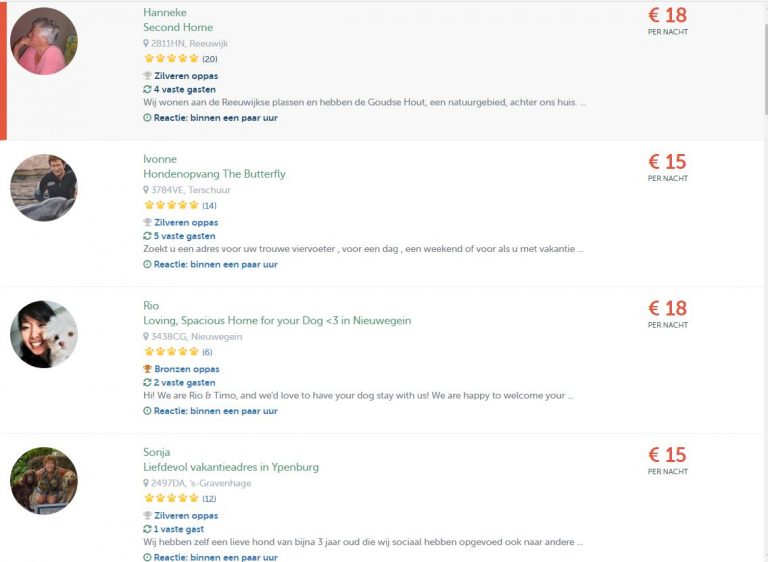Select Rio's profile picture
This screenshot has height=562, width=768.
click(44, 334)
